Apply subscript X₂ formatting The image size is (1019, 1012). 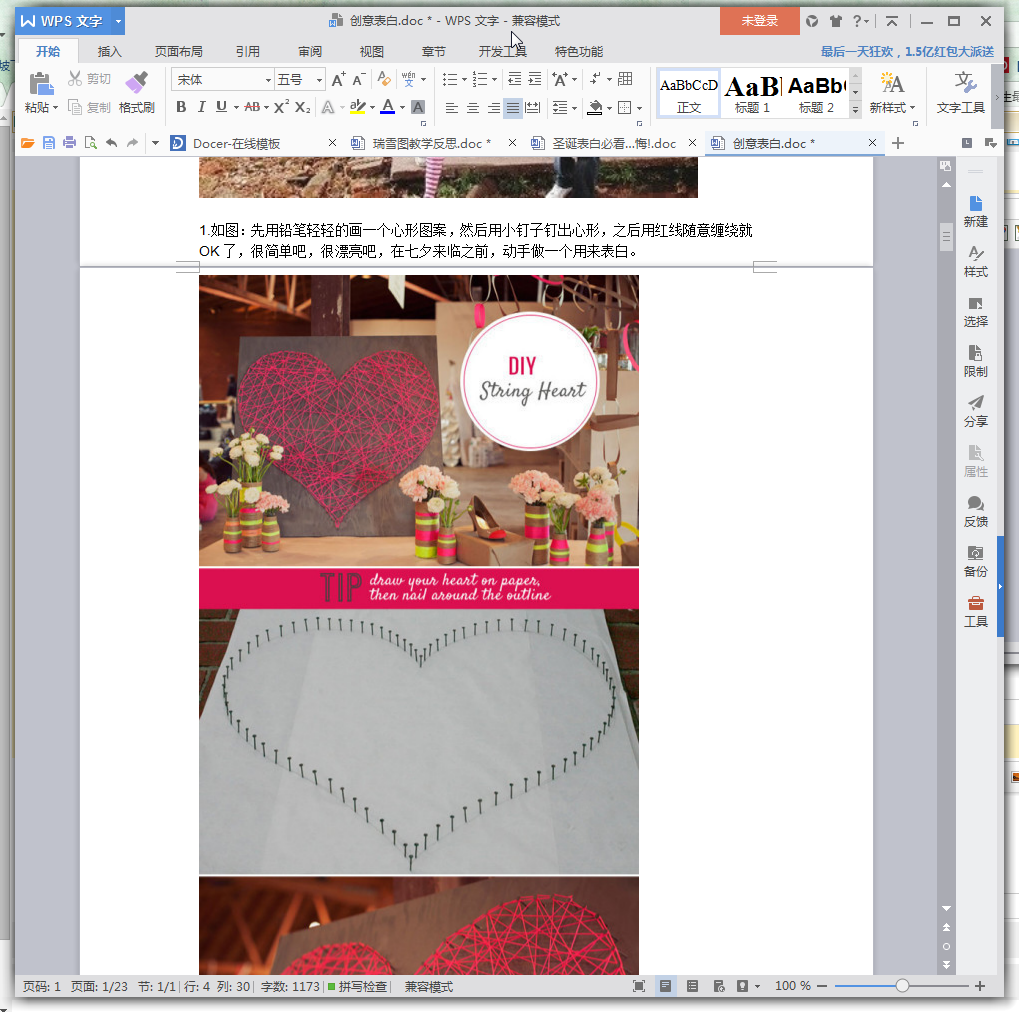tap(302, 107)
